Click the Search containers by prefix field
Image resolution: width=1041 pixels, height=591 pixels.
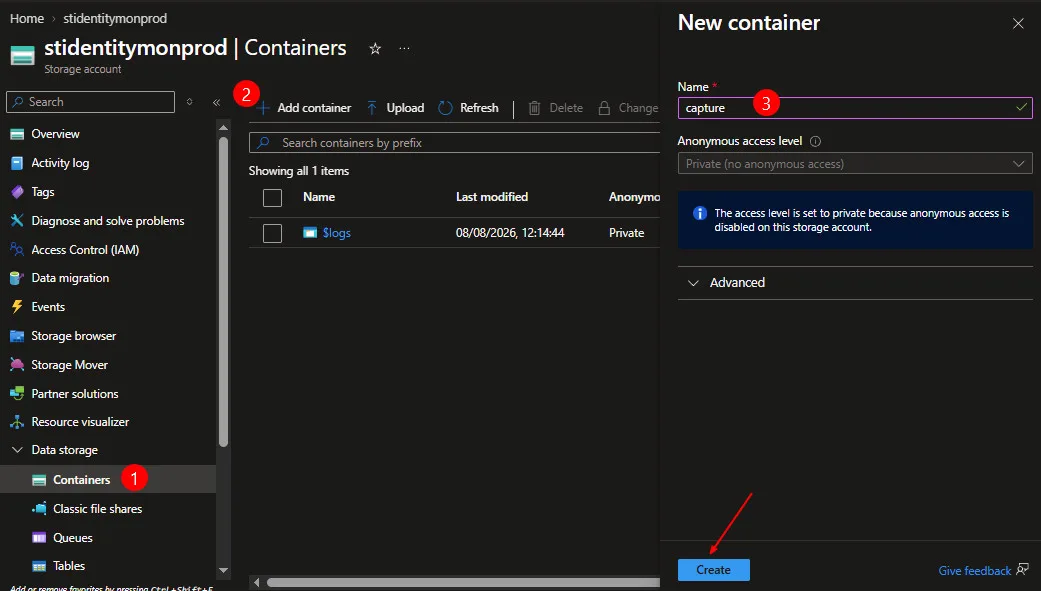455,143
